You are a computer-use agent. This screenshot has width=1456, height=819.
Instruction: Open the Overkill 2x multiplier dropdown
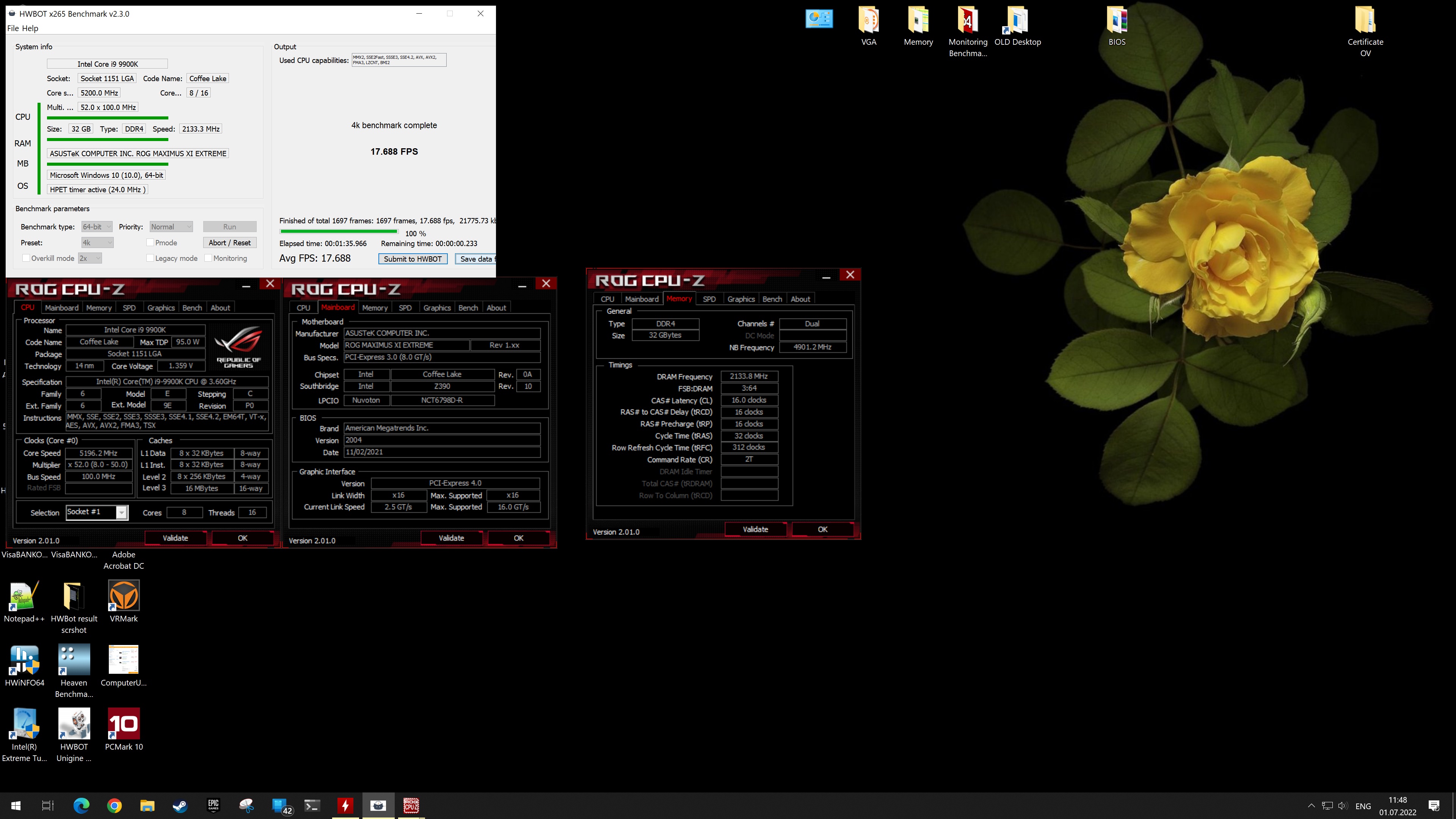tap(90, 258)
